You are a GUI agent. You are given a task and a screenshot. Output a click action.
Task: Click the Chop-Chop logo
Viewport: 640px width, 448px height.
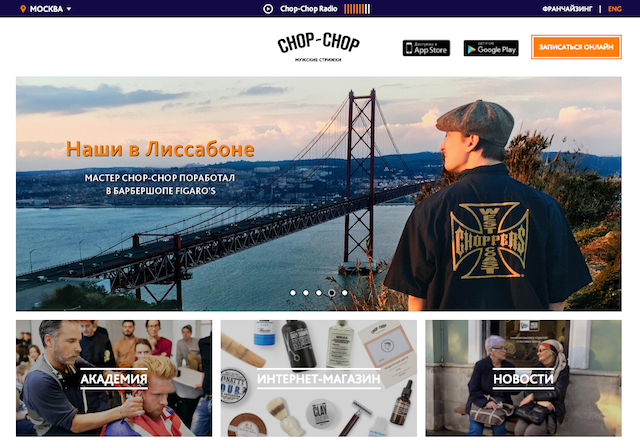318,47
